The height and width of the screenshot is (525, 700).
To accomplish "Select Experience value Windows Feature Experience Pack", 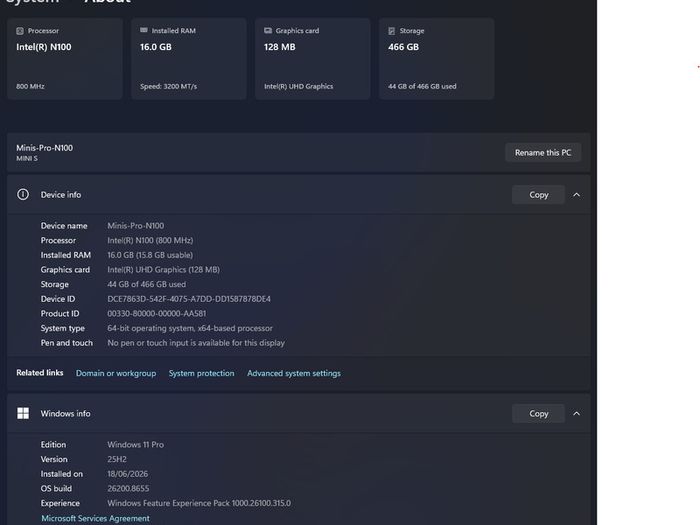I will [199, 503].
